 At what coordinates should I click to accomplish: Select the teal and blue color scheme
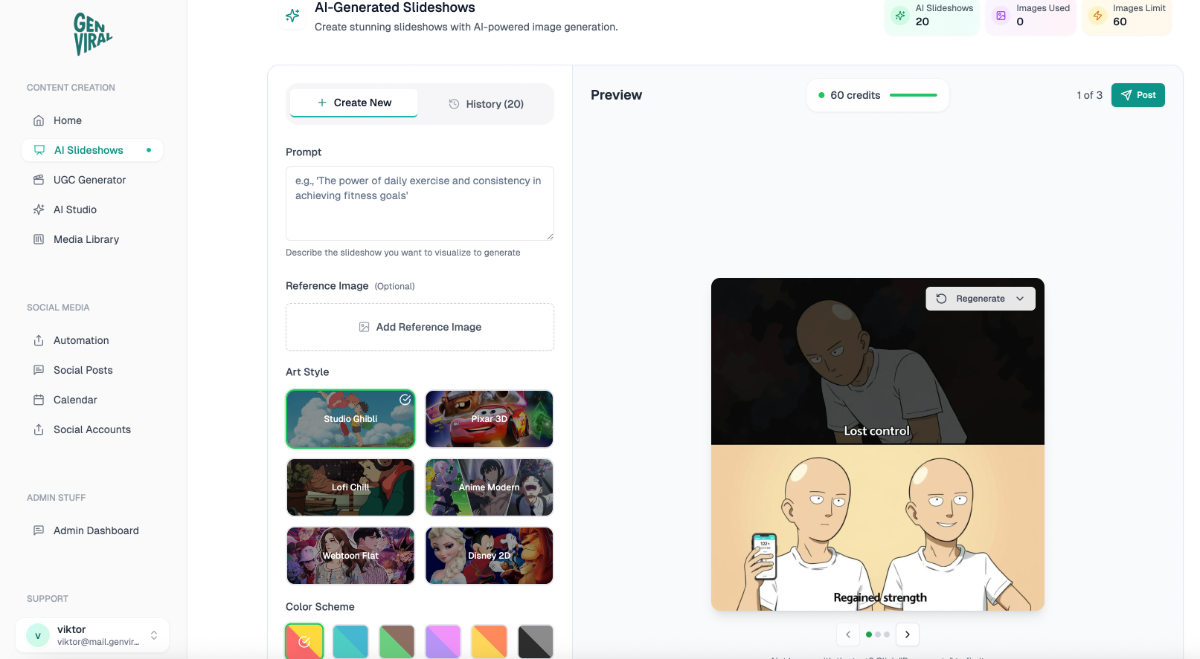[350, 642]
